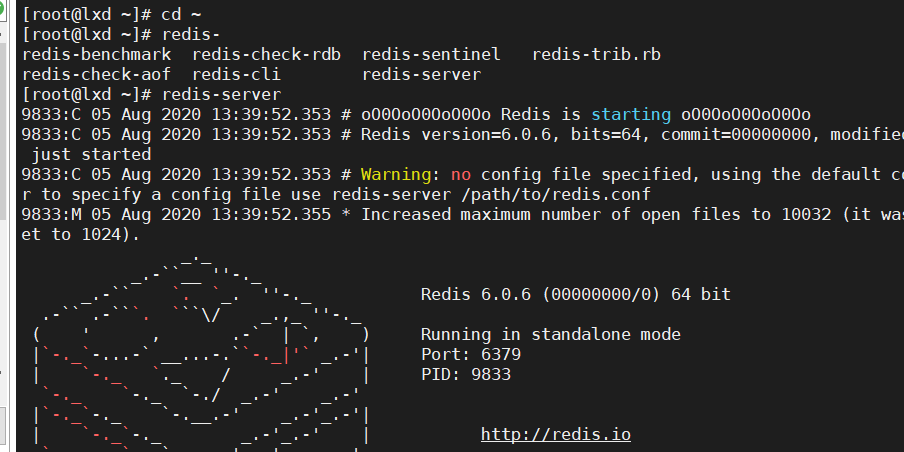This screenshot has width=904, height=452.
Task: Click the 'just started' log line
Action: click(x=91, y=155)
